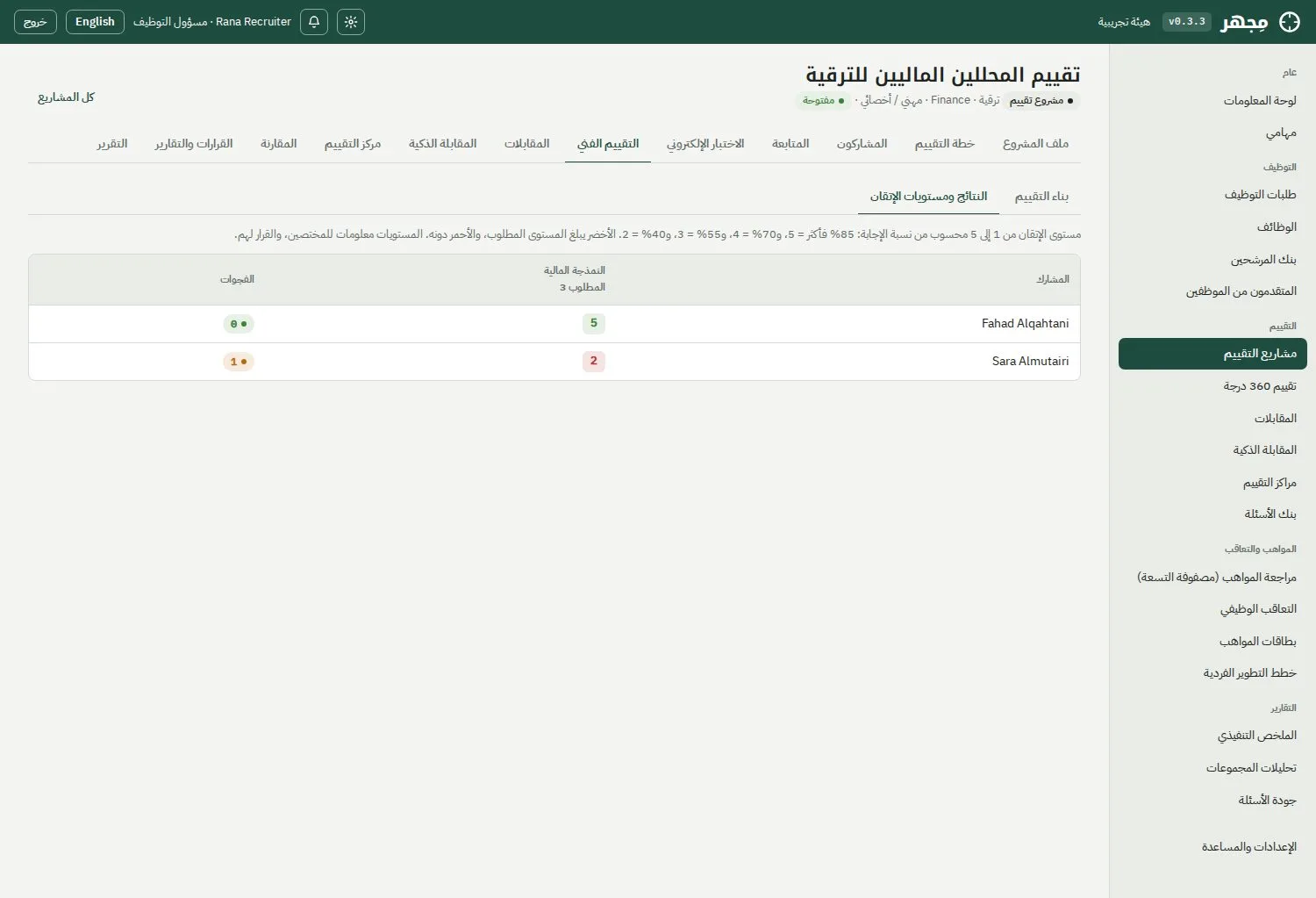Open مراجعة المواهب (مصفوفة التسعة)
The height and width of the screenshot is (898, 1316).
pyautogui.click(x=1212, y=578)
